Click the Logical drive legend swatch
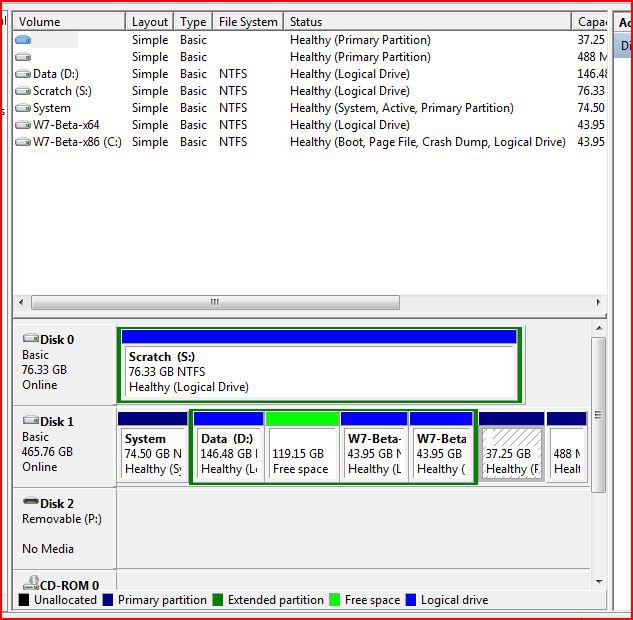The width and height of the screenshot is (633, 620). (x=411, y=600)
